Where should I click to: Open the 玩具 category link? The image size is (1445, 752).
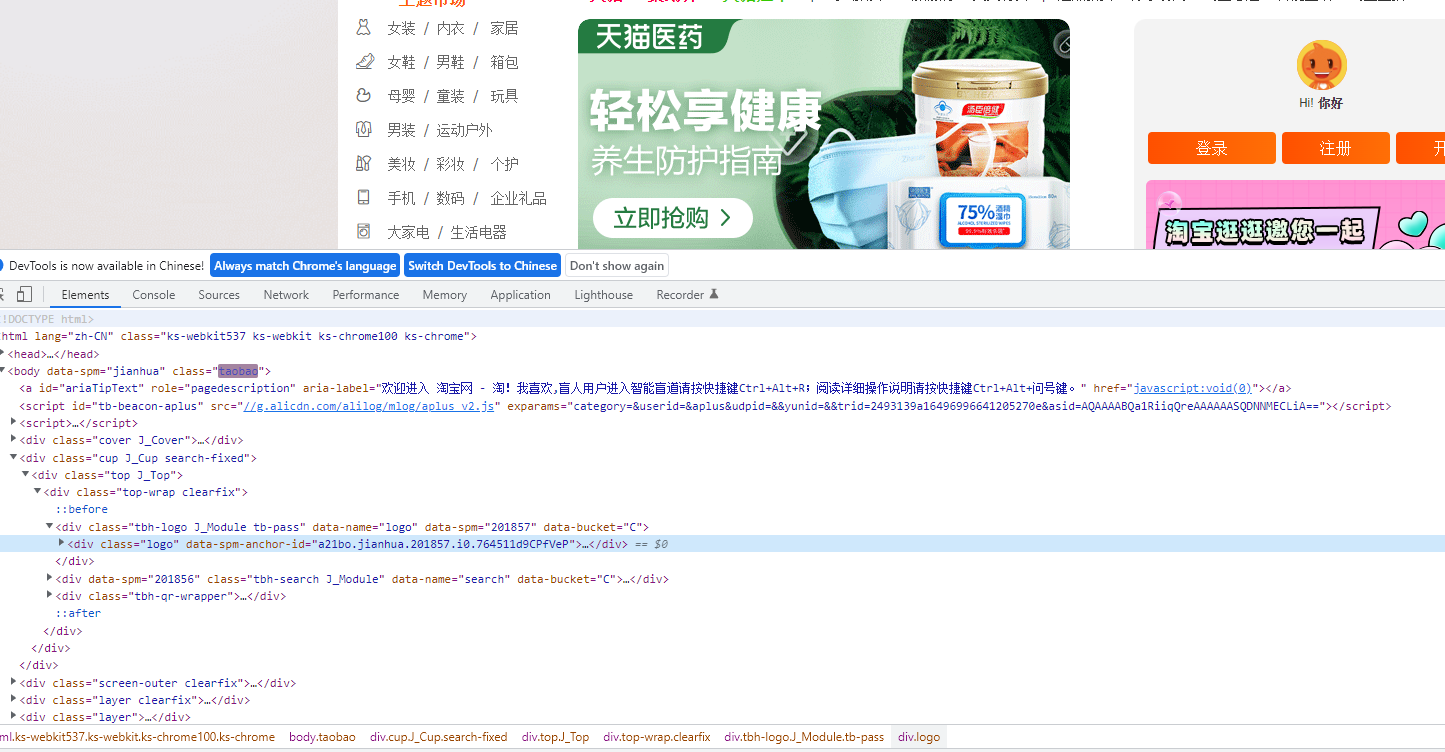[504, 96]
